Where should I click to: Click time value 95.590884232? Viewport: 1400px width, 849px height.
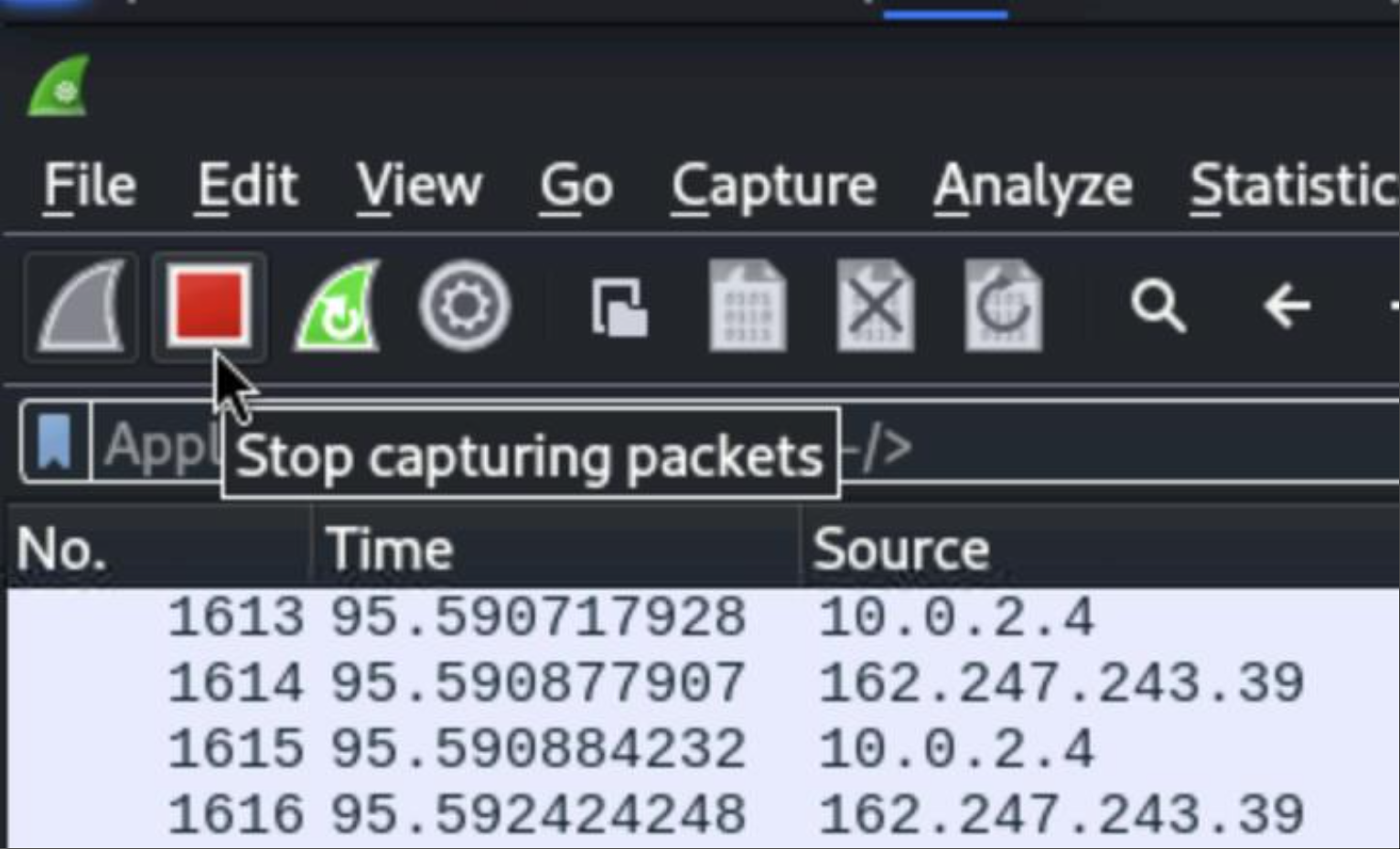pyautogui.click(x=538, y=749)
